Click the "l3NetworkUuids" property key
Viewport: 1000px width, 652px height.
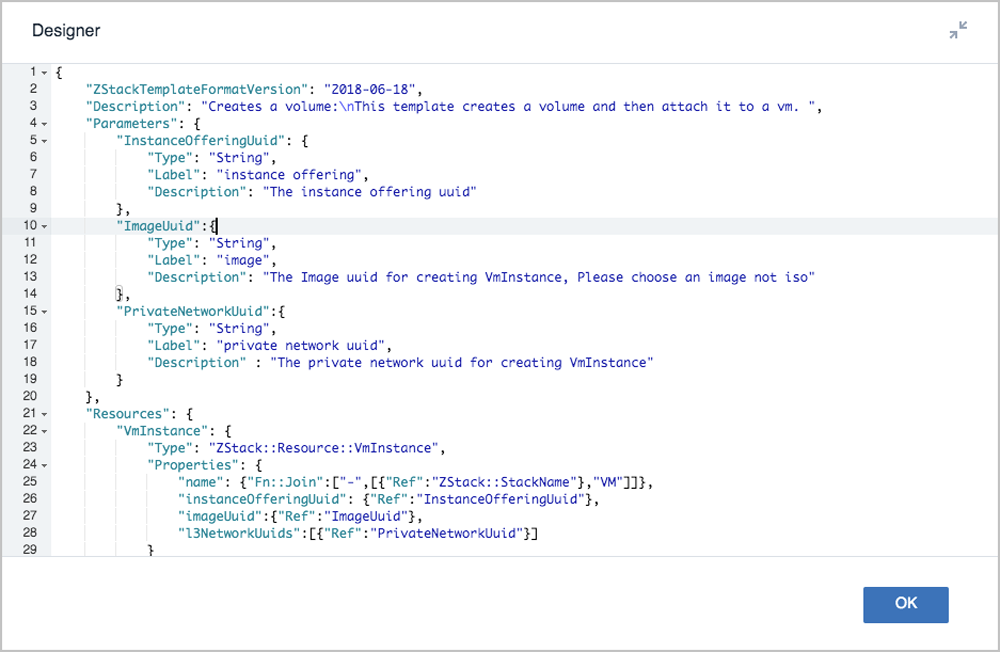click(239, 533)
